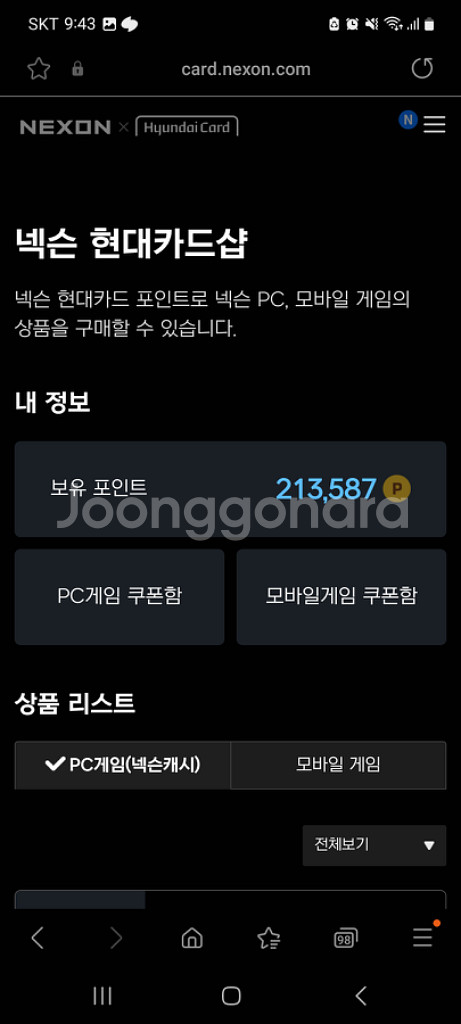Click the Hyundai Card logo
461x1024 pixels.
tap(187, 127)
